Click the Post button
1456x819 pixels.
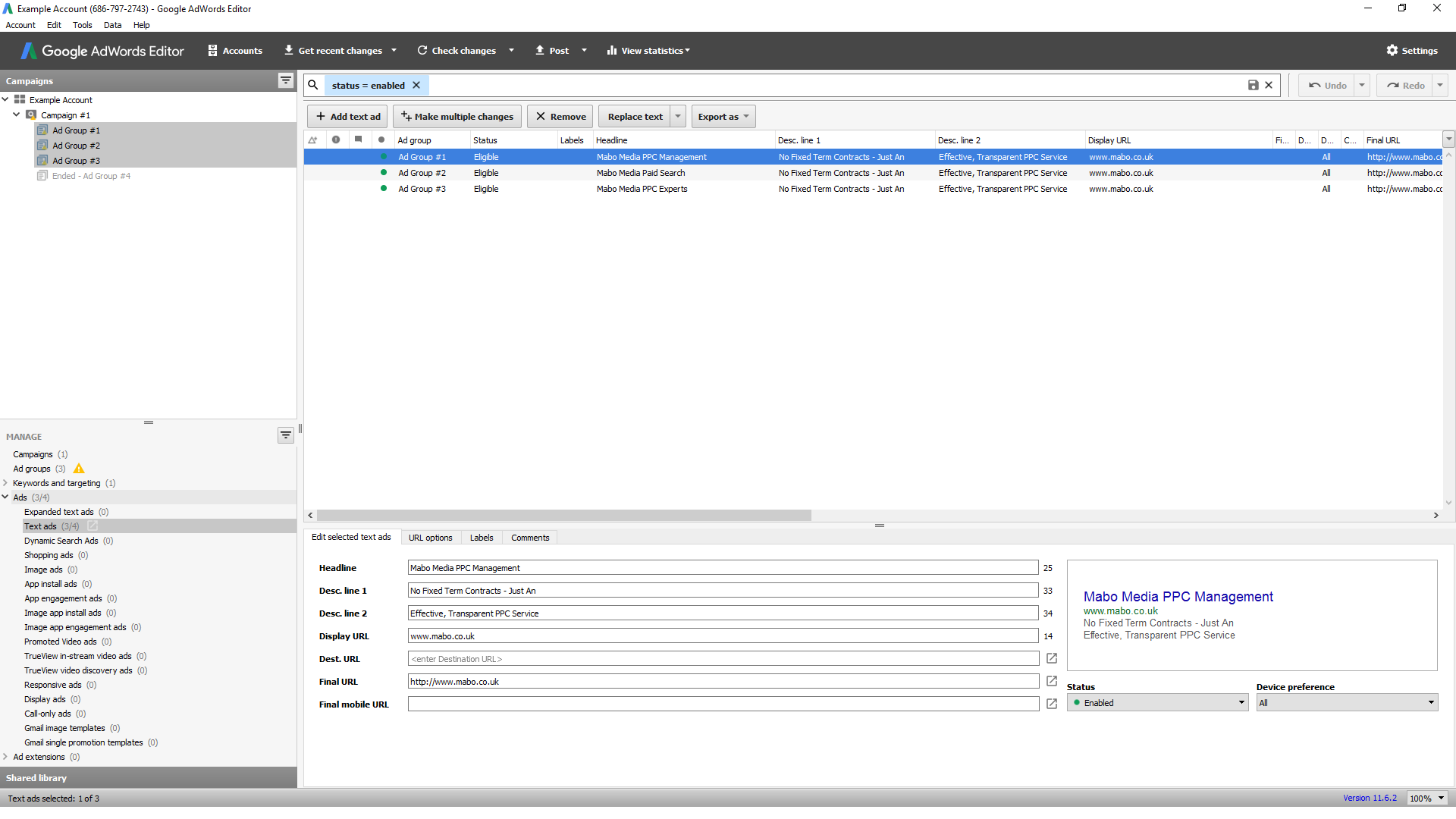[552, 51]
